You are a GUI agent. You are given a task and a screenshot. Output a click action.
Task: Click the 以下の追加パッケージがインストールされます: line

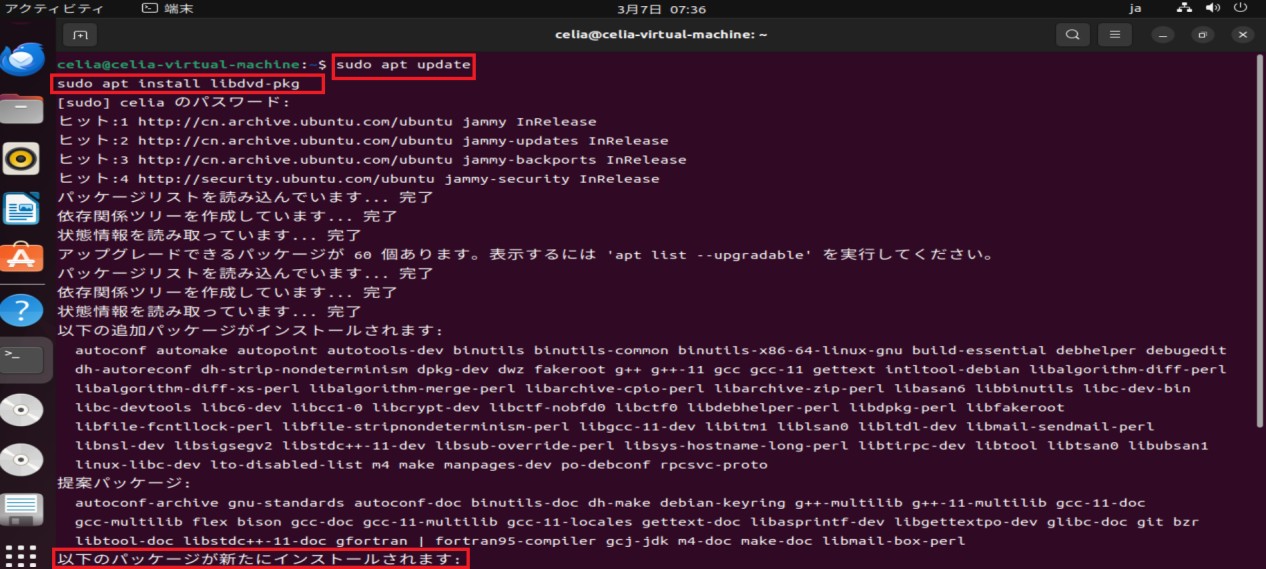coord(250,330)
